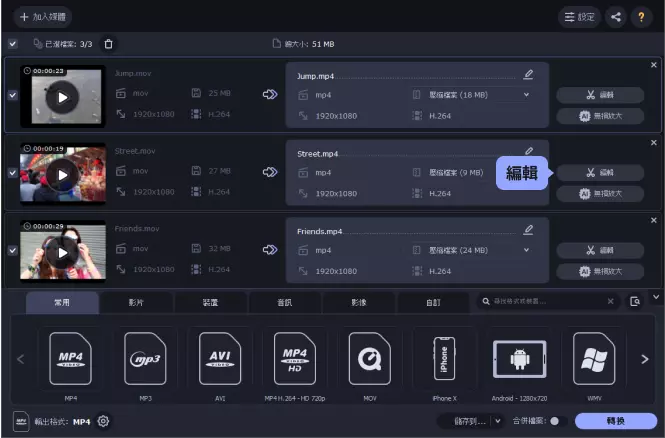Image resolution: width=665 pixels, height=438 pixels.
Task: Click the output format MP4 file icon
Action: click(21, 421)
